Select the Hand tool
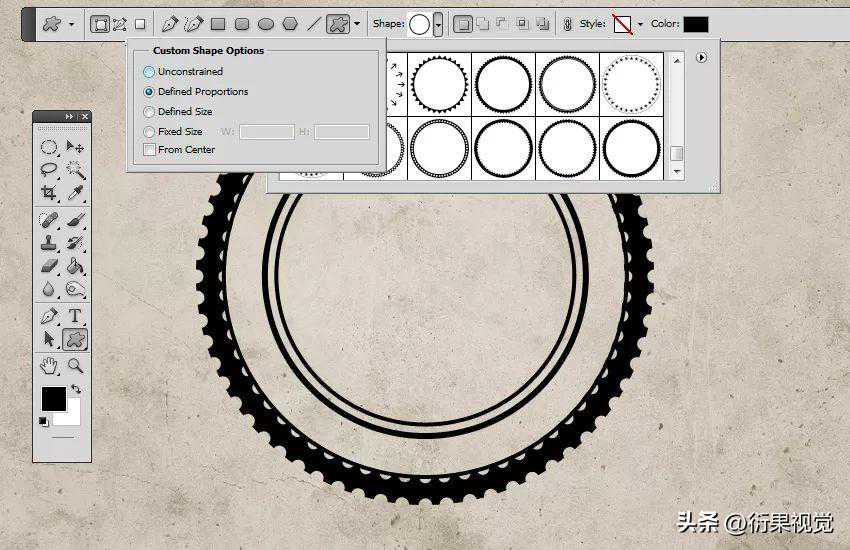 (49, 365)
